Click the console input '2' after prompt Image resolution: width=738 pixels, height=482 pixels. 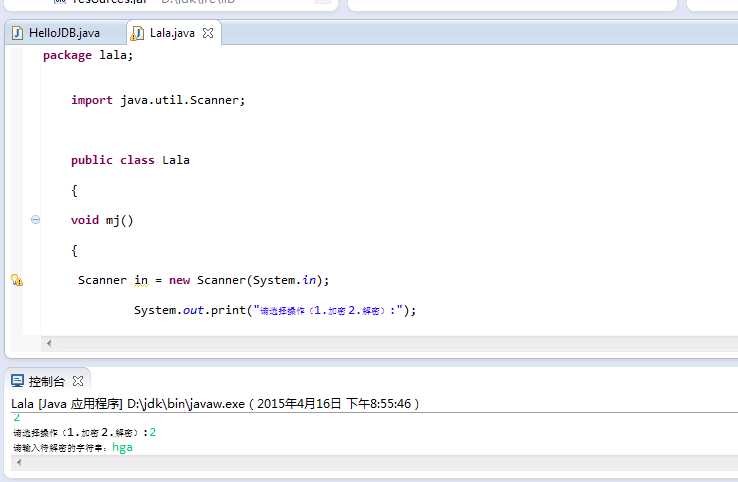click(152, 432)
